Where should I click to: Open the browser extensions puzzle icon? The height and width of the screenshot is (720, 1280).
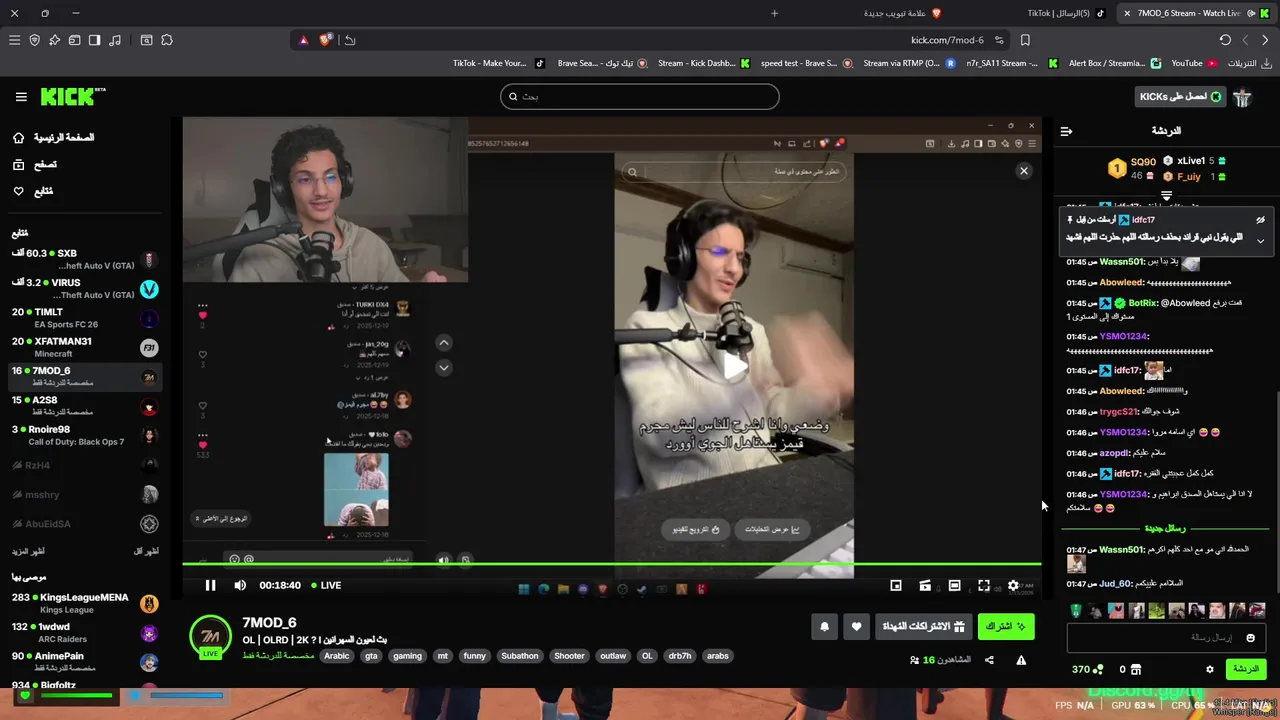point(166,40)
